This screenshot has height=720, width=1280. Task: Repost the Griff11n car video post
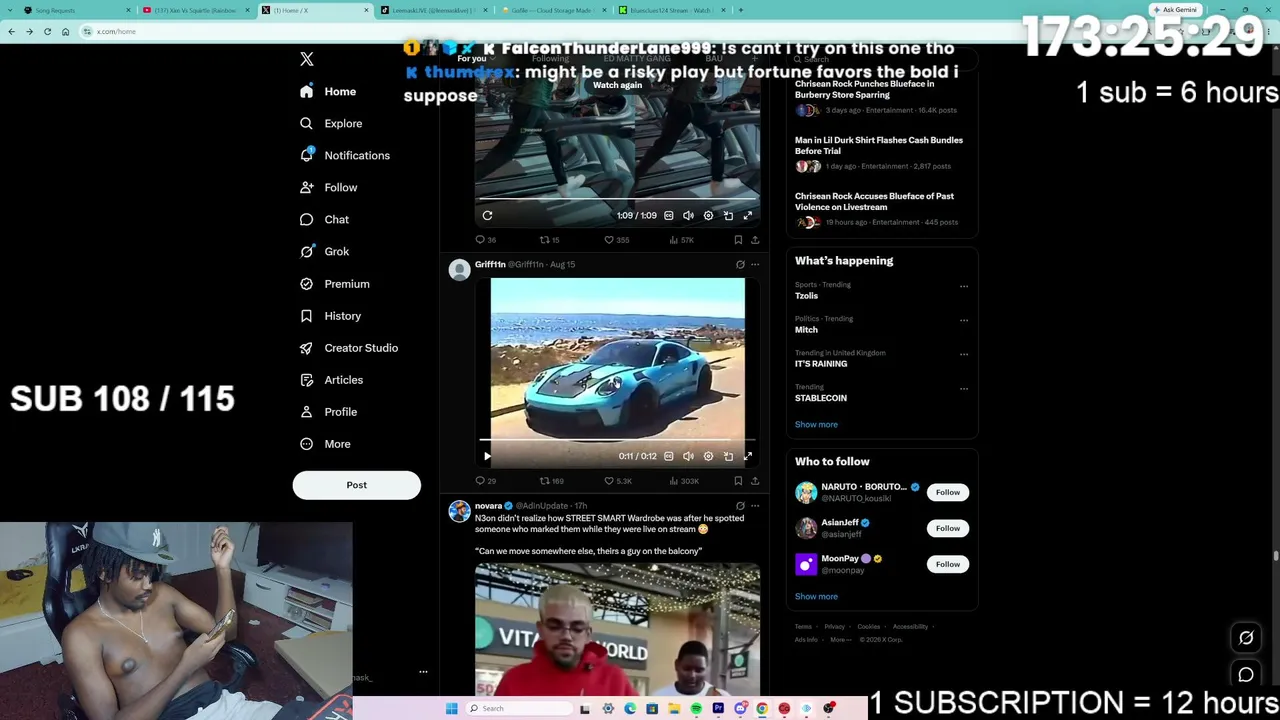click(552, 481)
